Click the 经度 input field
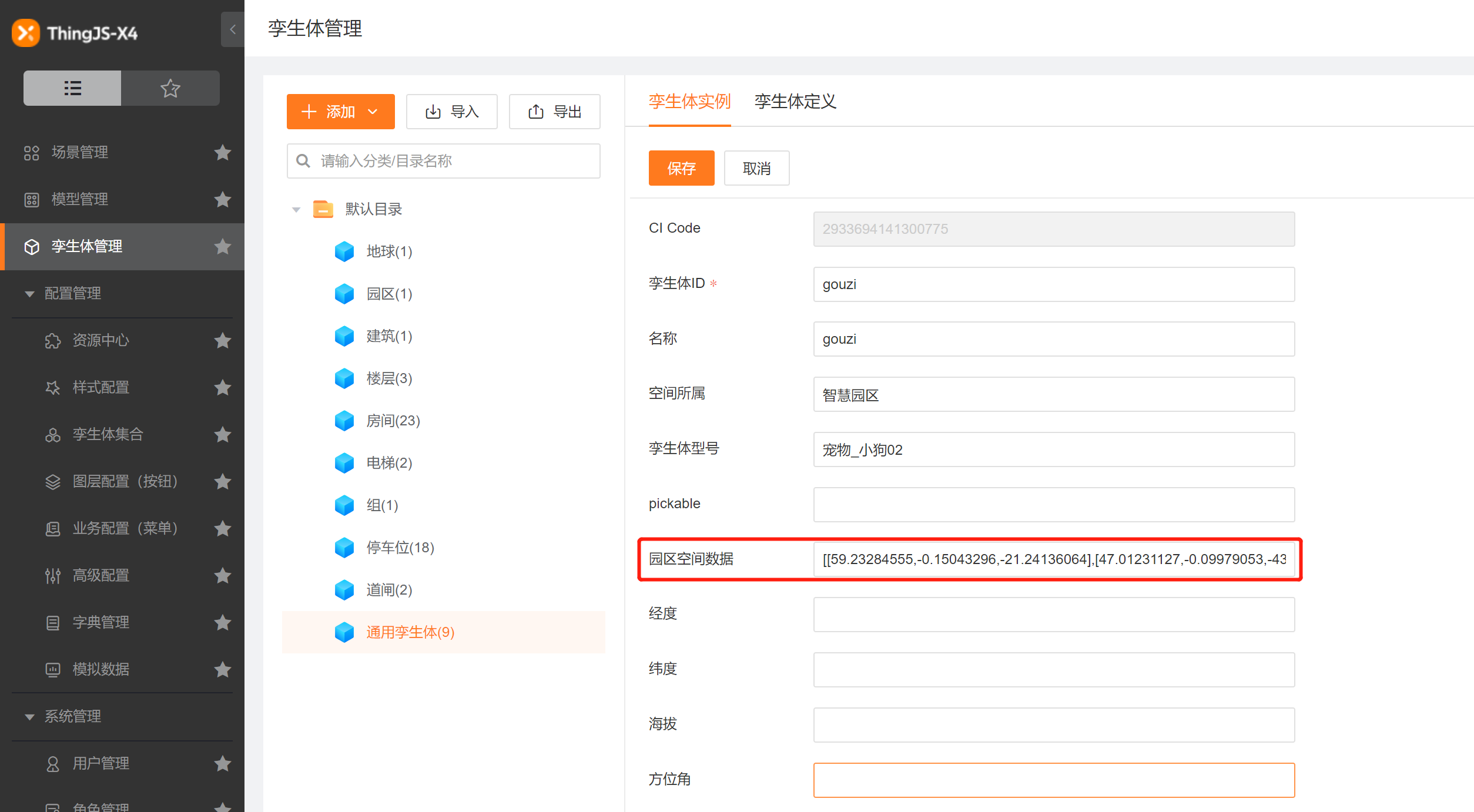Image resolution: width=1474 pixels, height=812 pixels. pyautogui.click(x=1054, y=615)
